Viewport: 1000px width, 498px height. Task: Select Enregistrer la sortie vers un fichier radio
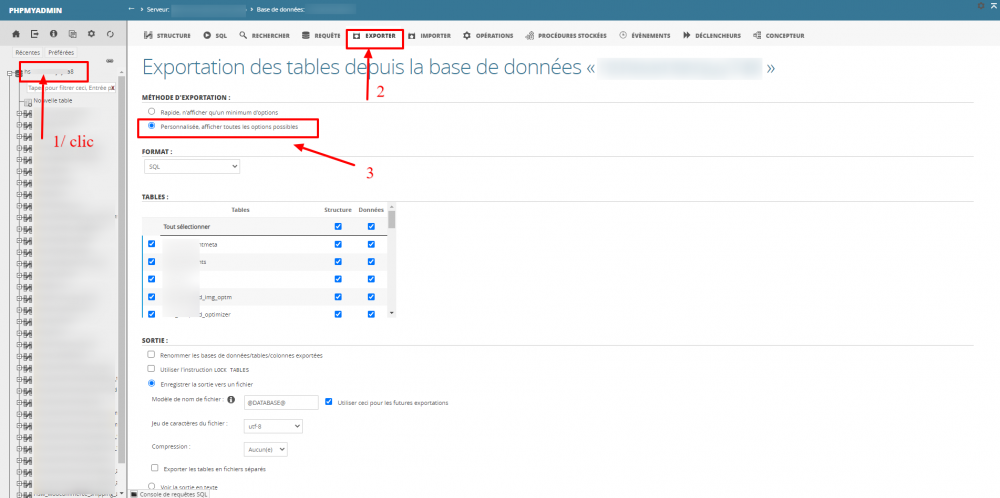click(x=151, y=383)
